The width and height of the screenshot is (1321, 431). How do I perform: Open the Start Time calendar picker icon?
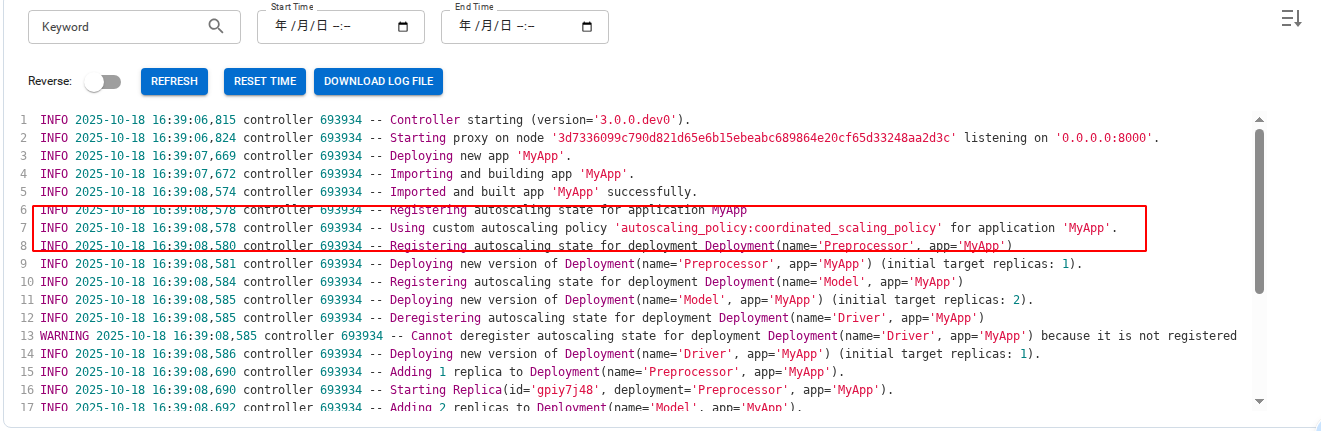click(403, 27)
